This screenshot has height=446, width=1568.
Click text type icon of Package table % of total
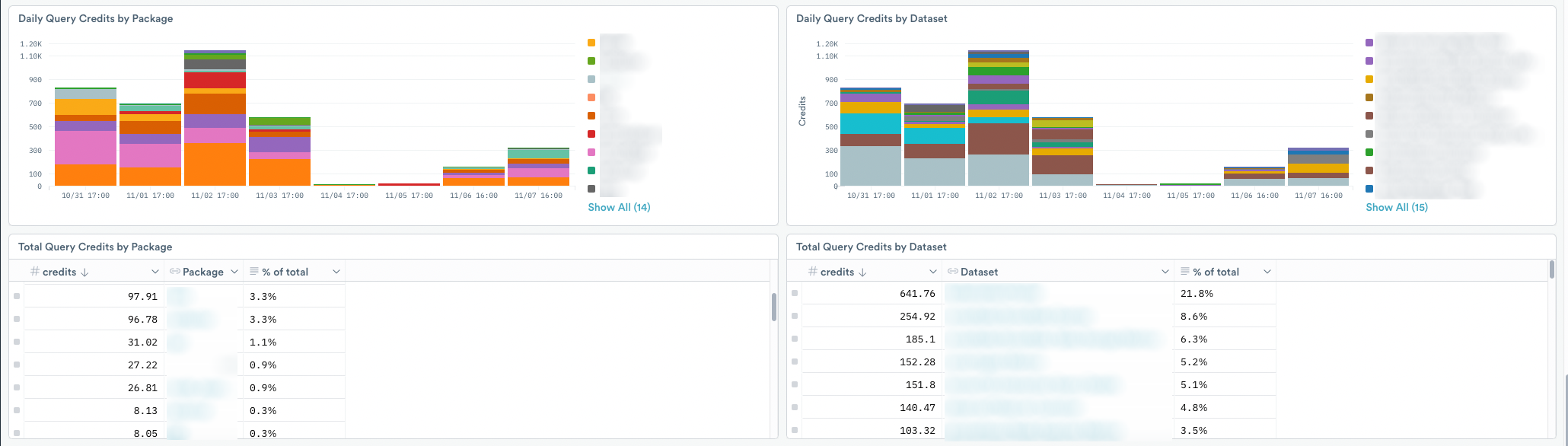click(254, 271)
